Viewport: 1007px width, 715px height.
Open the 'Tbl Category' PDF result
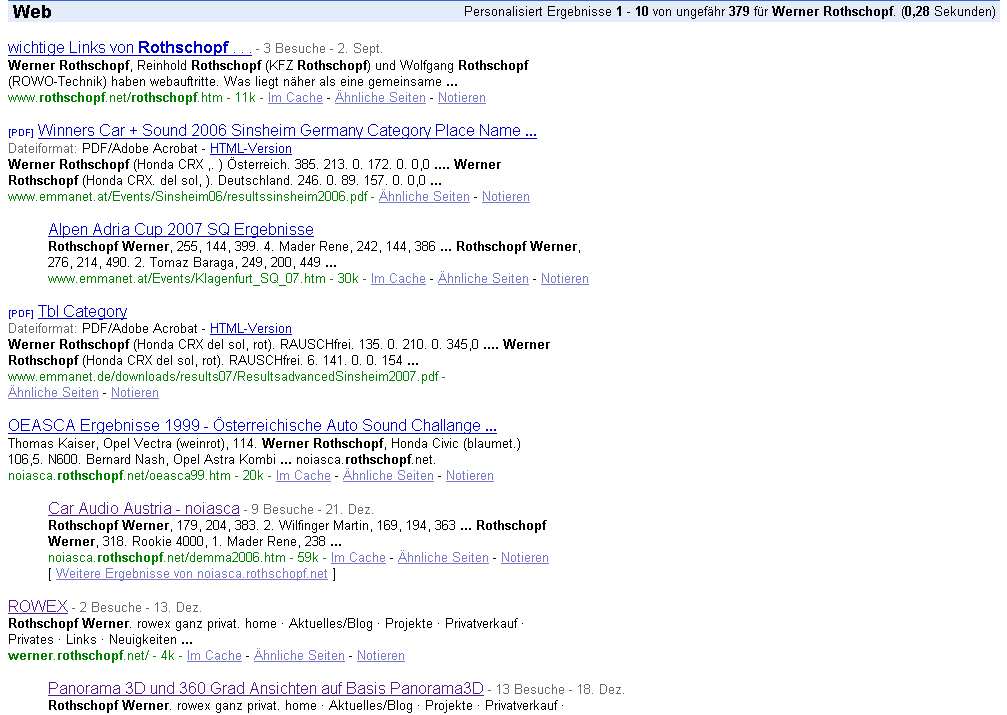[82, 312]
